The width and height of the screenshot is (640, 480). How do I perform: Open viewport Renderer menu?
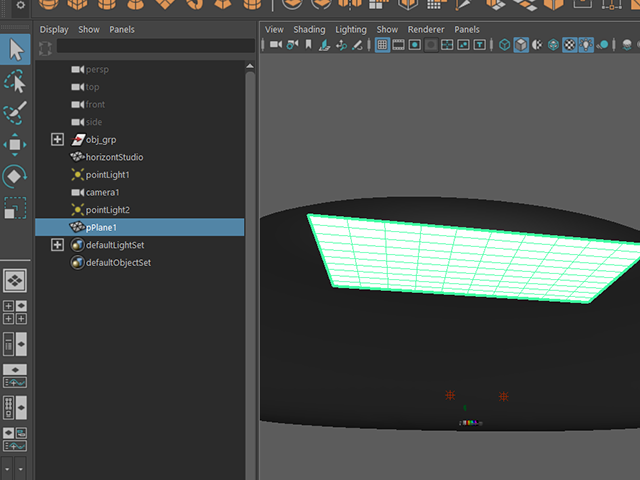pyautogui.click(x=426, y=30)
